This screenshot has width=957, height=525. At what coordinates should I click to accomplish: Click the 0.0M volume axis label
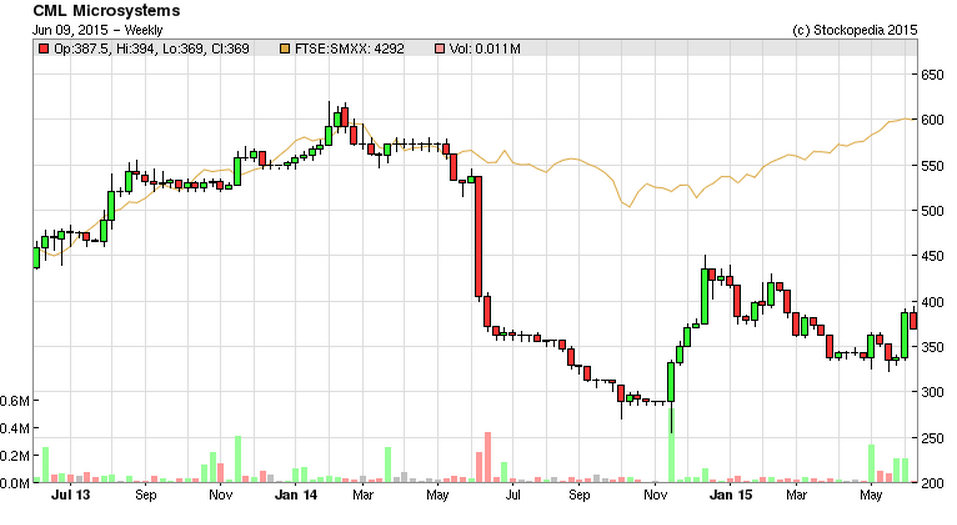point(15,483)
